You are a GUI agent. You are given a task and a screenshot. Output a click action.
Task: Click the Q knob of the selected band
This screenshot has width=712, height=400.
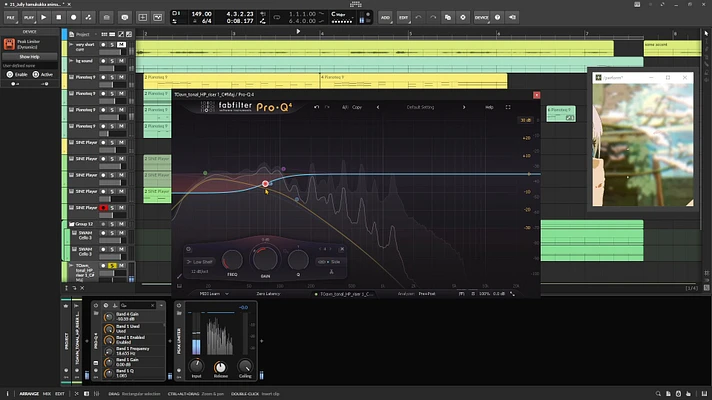[298, 260]
